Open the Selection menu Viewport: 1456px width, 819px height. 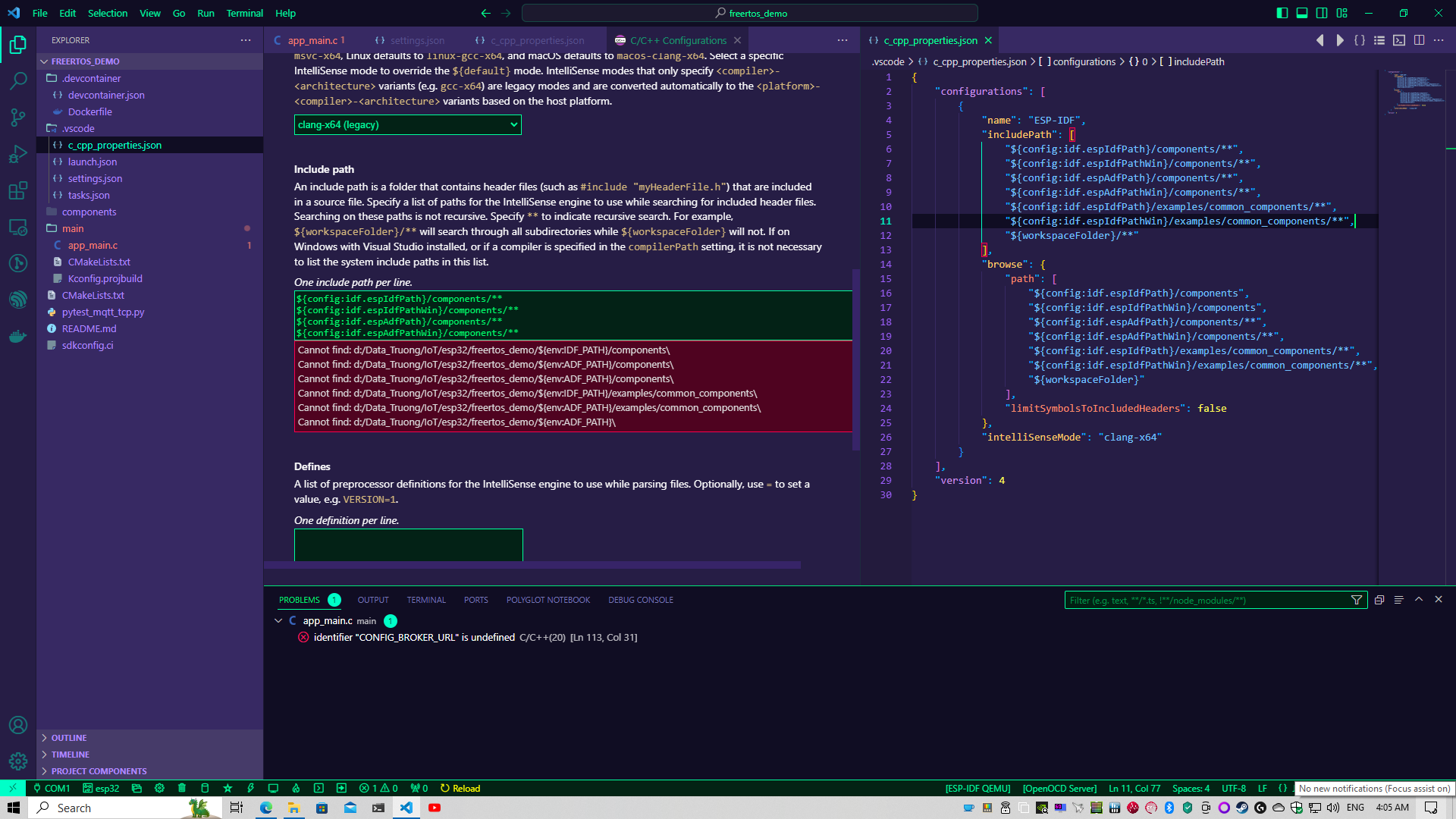click(x=108, y=13)
